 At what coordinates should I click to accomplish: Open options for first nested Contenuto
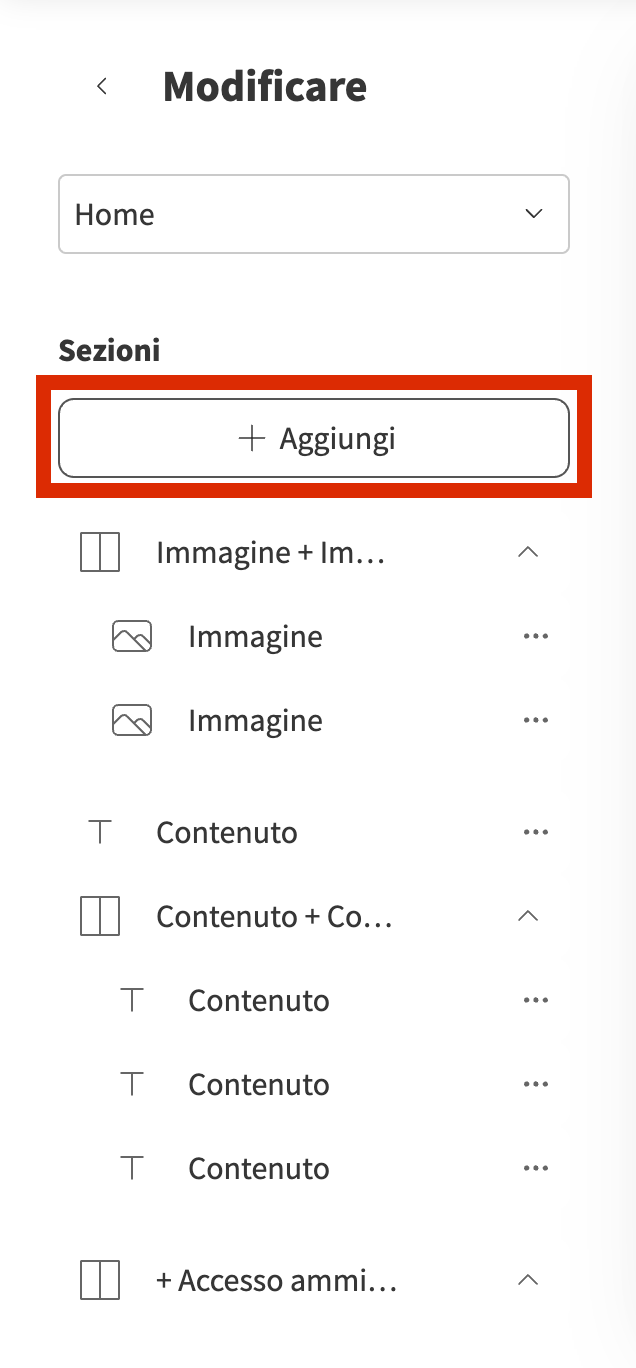coord(536,1001)
